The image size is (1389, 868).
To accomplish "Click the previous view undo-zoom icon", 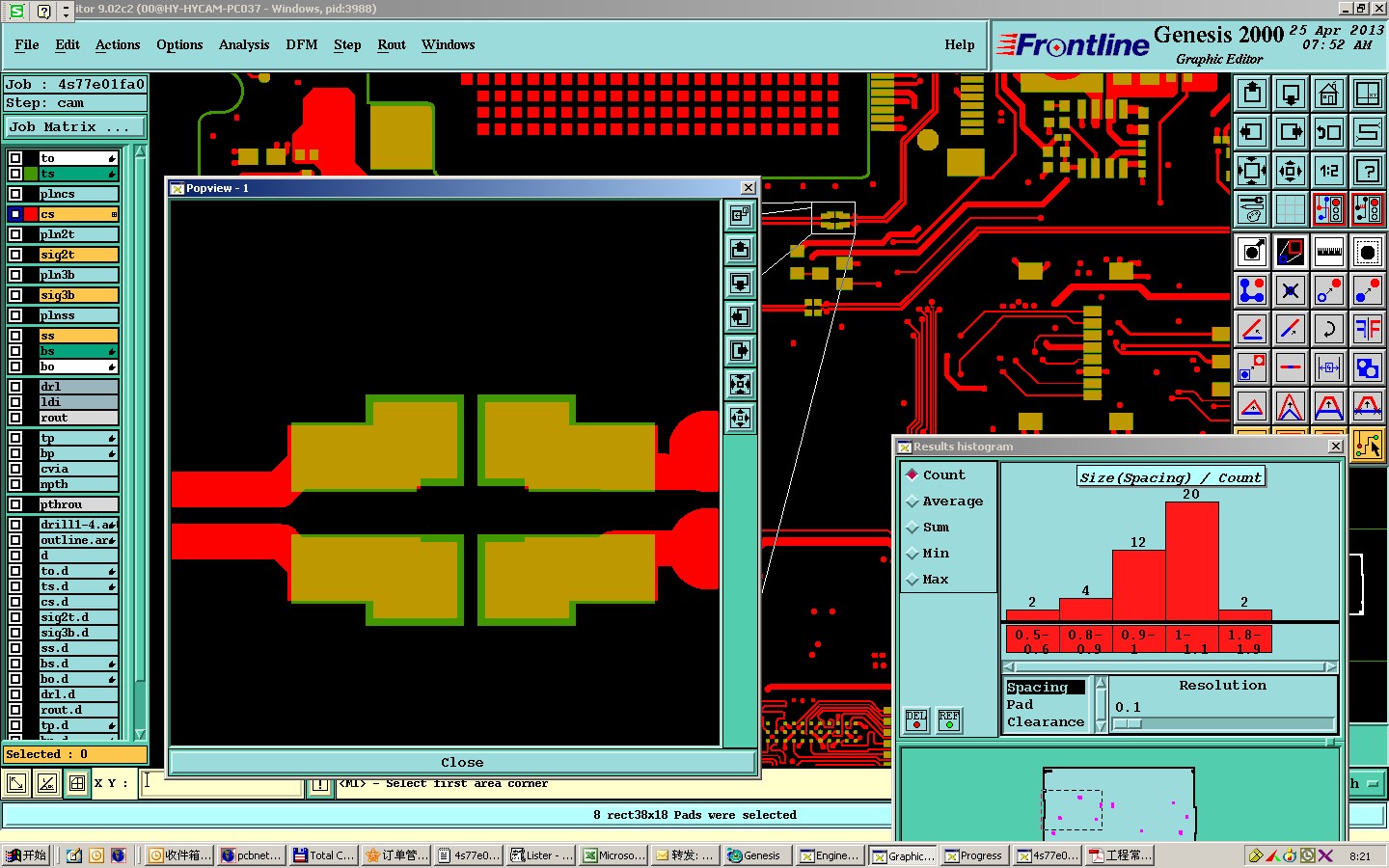I will point(1329,132).
